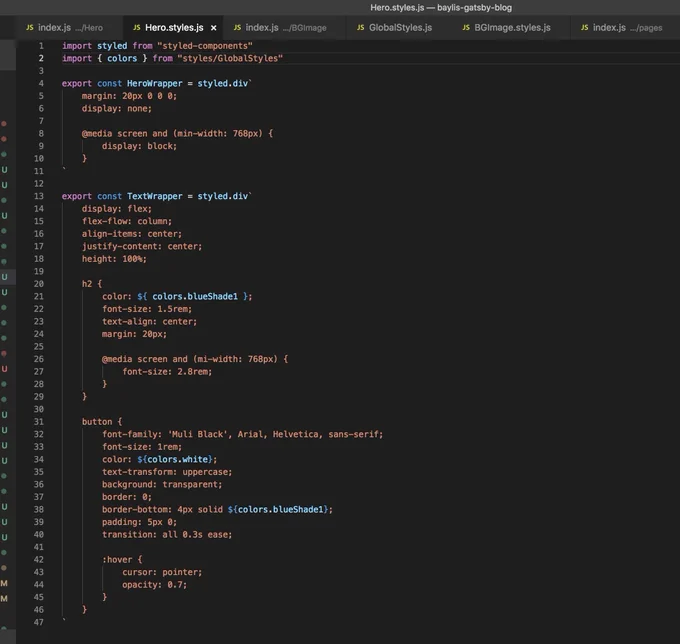The image size is (680, 644).
Task: Click the 'font-size: 1.5rem;' line
Action: click(x=147, y=309)
